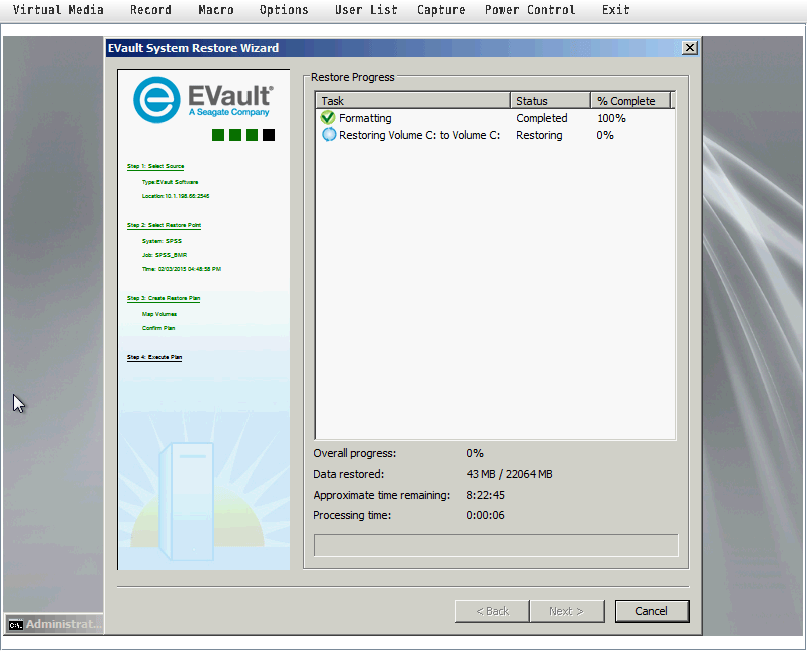Click the black step indicator square
The height and width of the screenshot is (651, 807).
269,135
